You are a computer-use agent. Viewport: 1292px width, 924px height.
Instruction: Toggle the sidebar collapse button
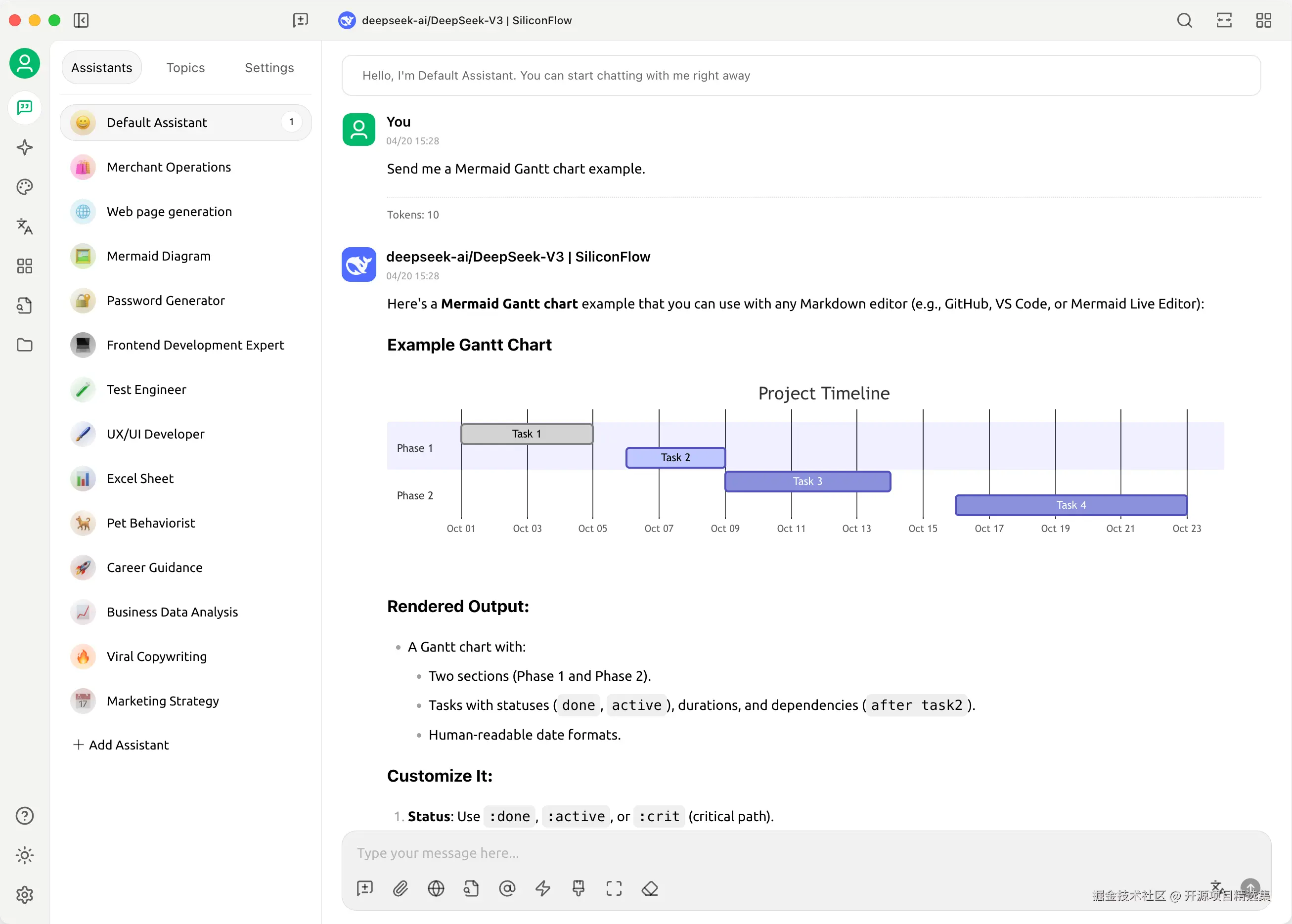point(81,20)
